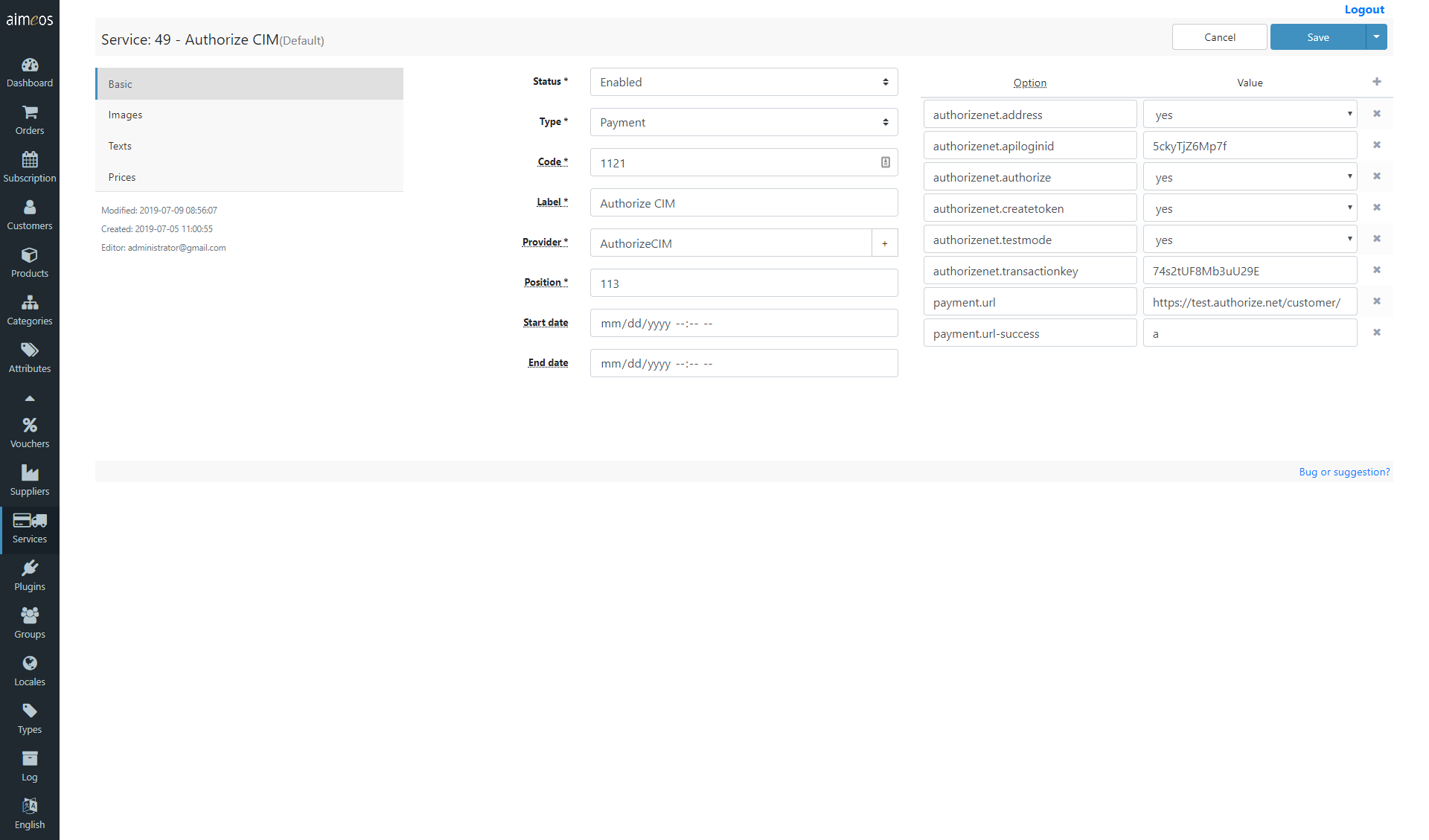This screenshot has height=840, width=1429.
Task: Focus the Code input field
Action: (x=744, y=162)
